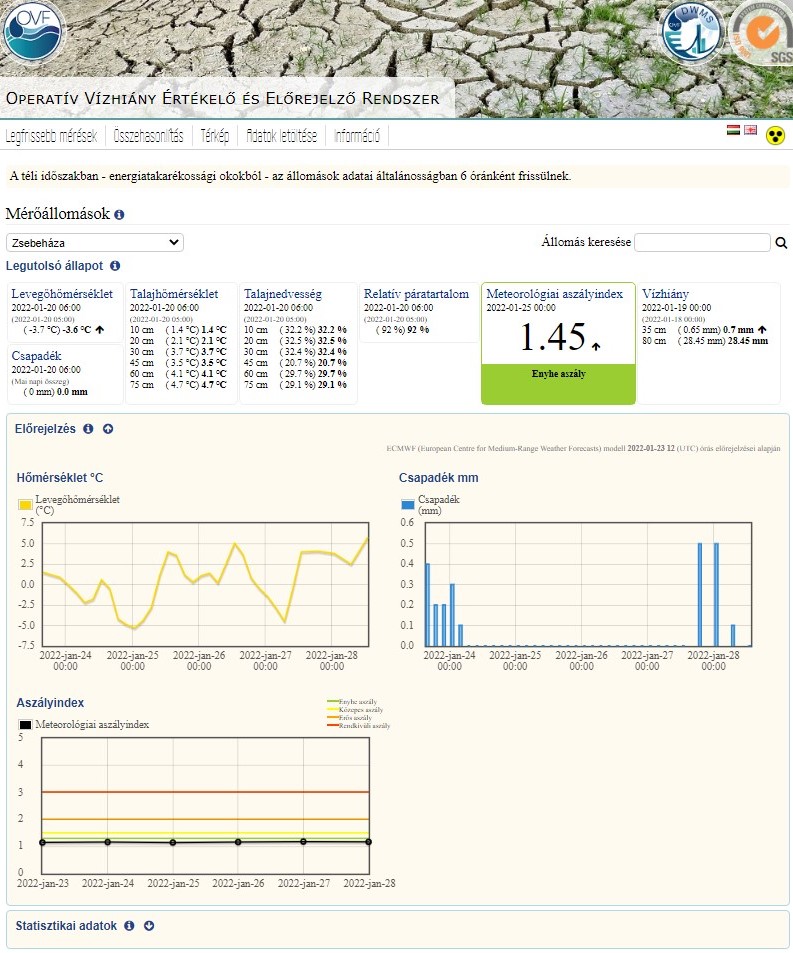This screenshot has height=953, width=793.
Task: Open the Zsebeháza station dropdown
Action: pos(95,242)
